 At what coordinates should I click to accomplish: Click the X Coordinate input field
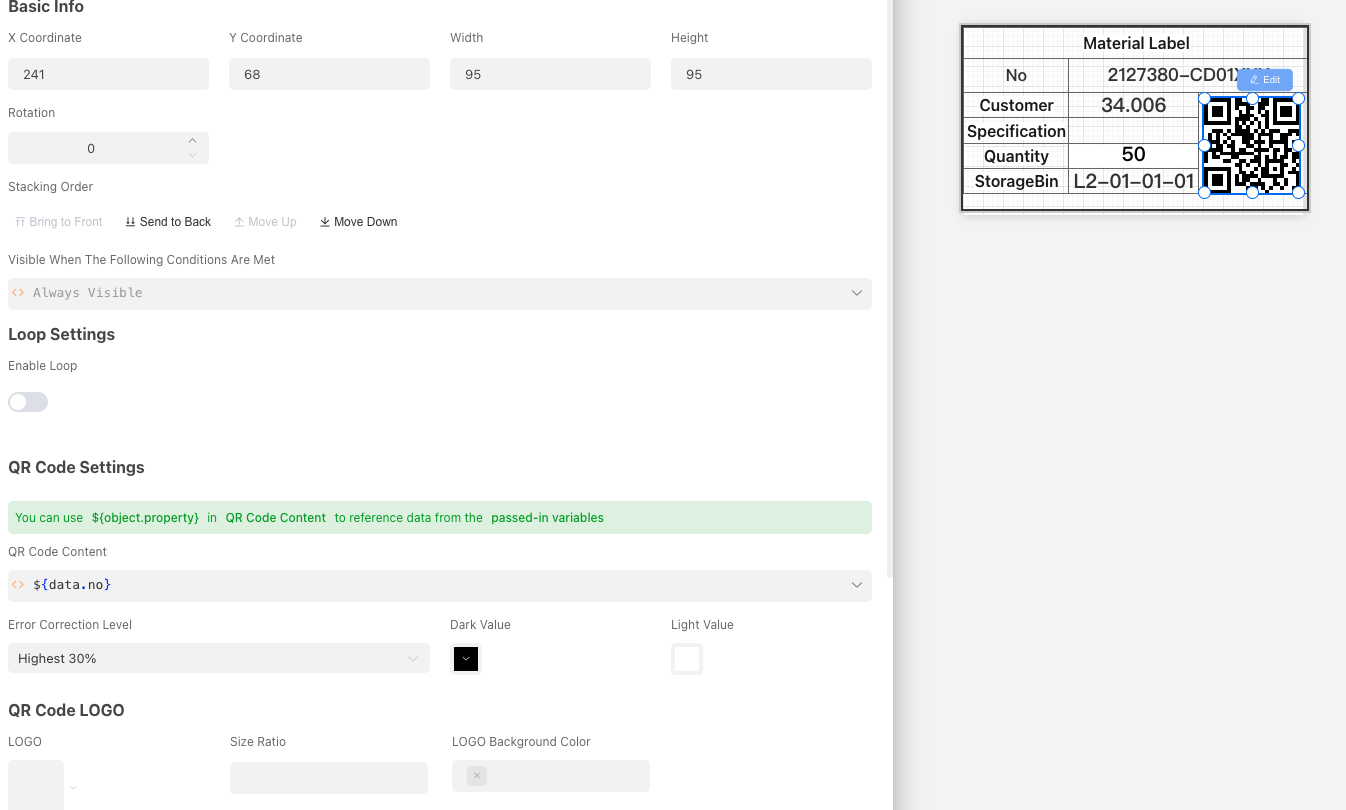point(108,74)
